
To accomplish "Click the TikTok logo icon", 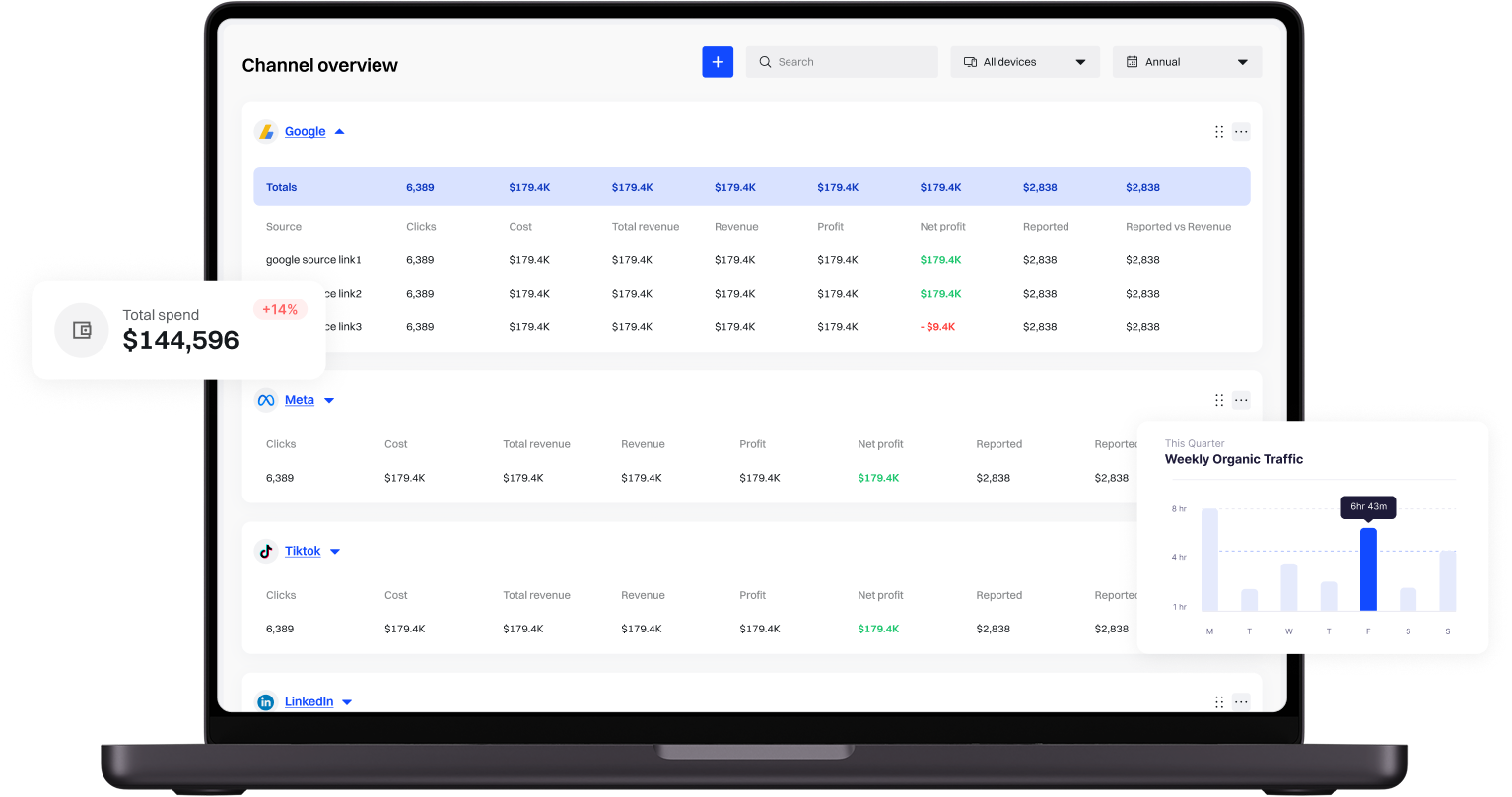I will point(265,551).
